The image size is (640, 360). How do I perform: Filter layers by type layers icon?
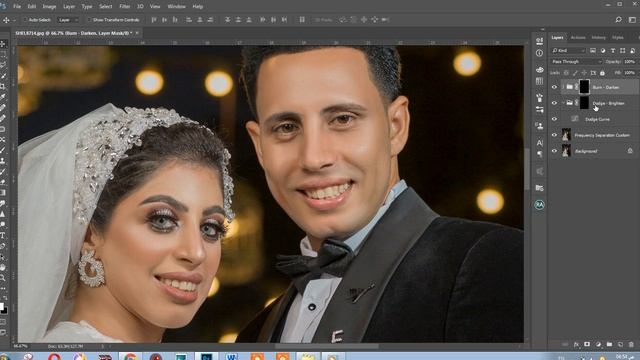tap(613, 50)
